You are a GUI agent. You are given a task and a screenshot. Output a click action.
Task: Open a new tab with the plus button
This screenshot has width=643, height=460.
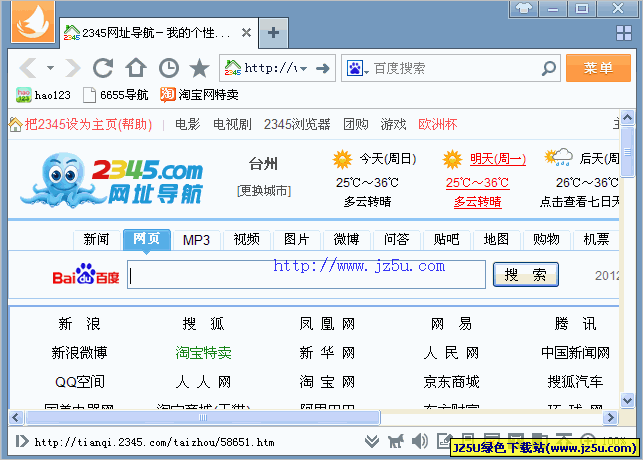coord(274,32)
